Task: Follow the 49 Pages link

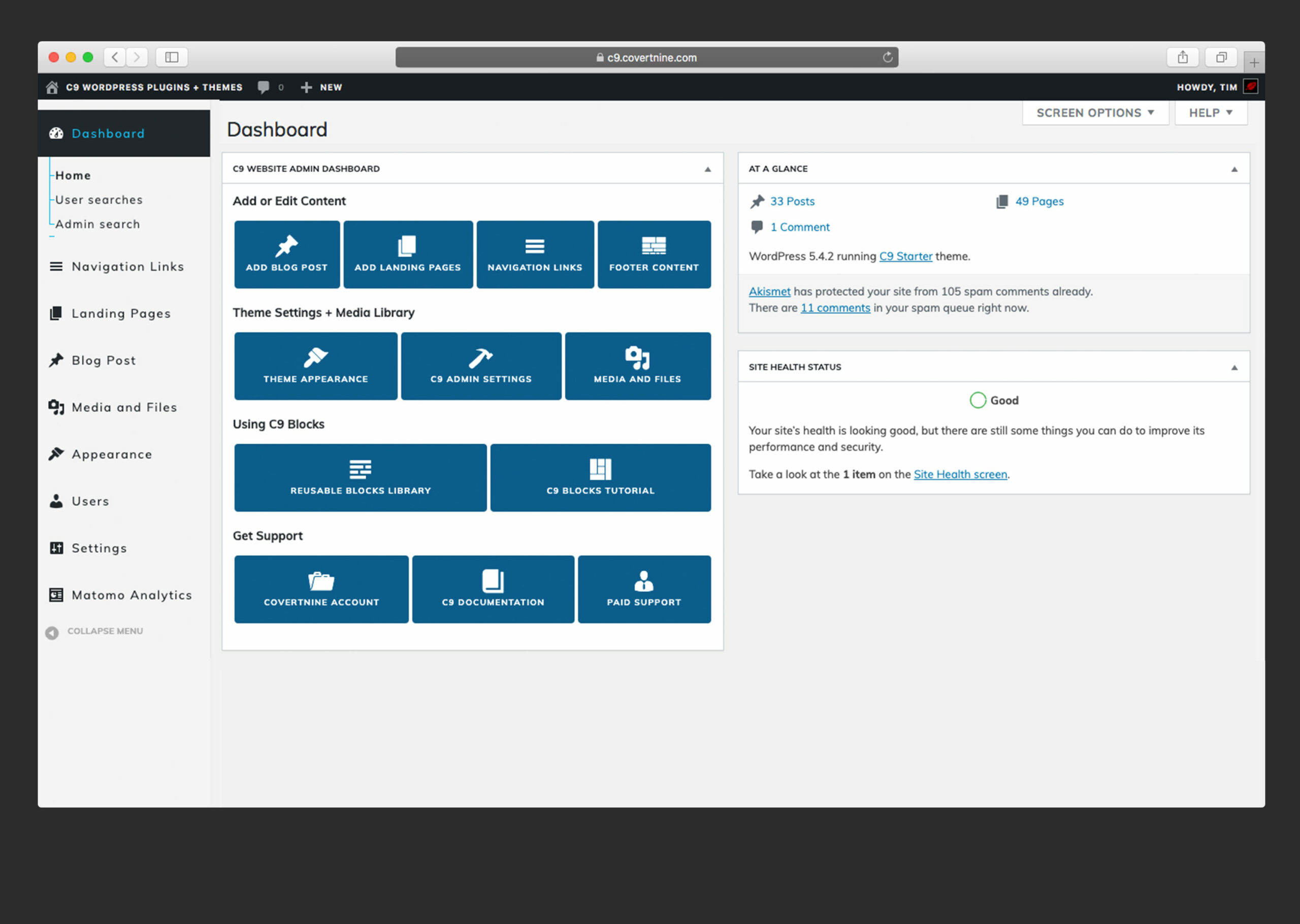Action: pyautogui.click(x=1039, y=202)
